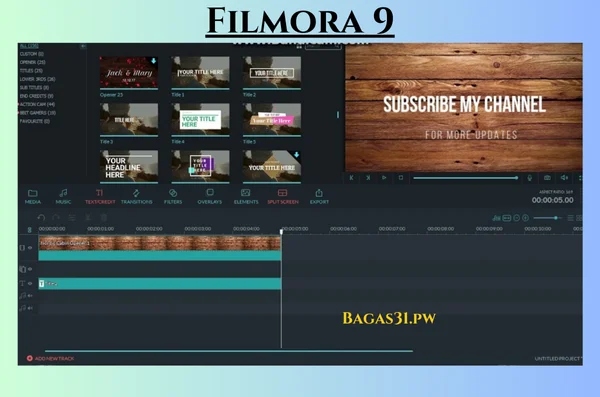The height and width of the screenshot is (397, 600).
Task: Click the text track T icon
Action: point(22,284)
